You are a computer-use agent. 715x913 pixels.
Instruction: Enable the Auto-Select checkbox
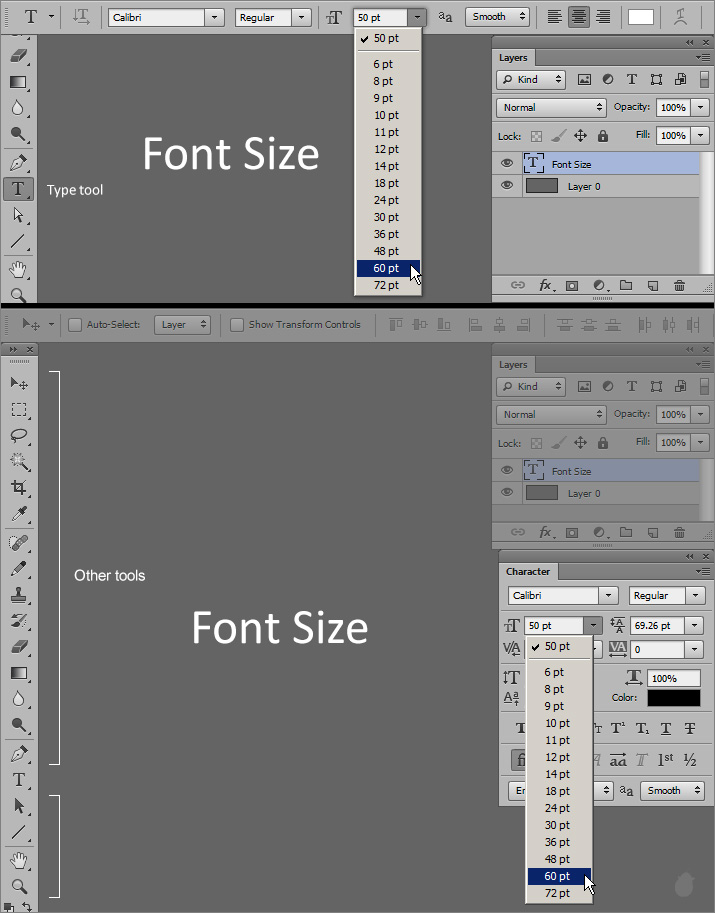[x=74, y=325]
